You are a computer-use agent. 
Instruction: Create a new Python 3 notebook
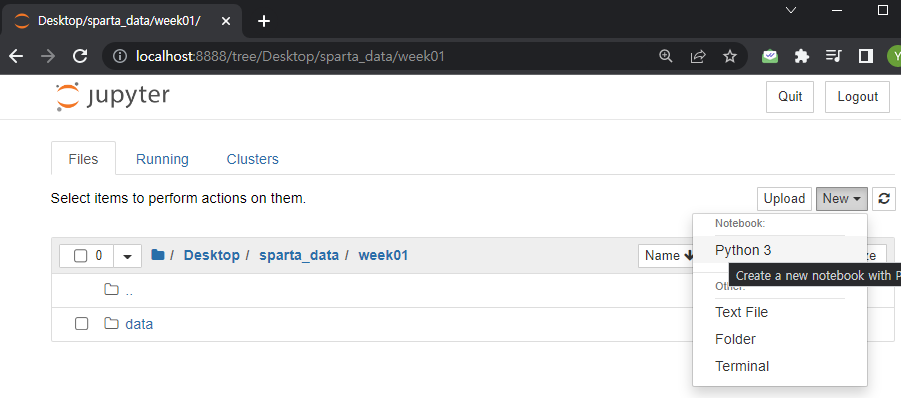tap(780, 250)
